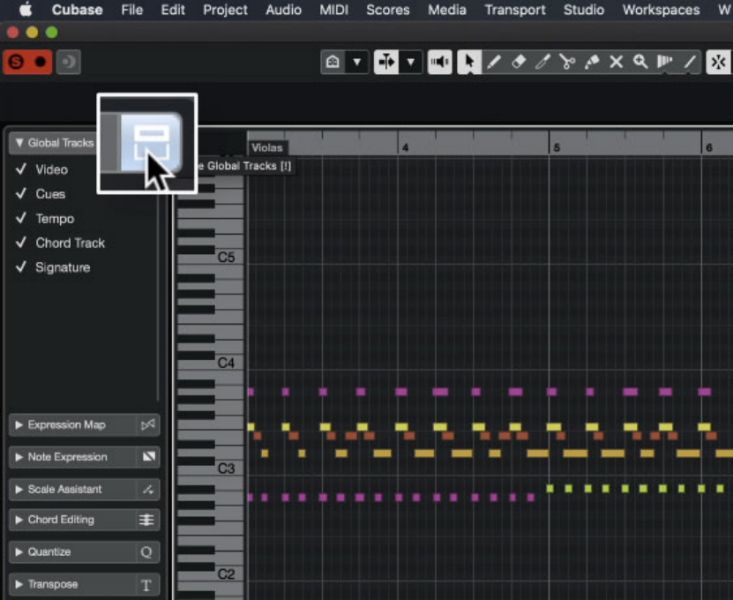Open the Project menu
The width and height of the screenshot is (733, 600).
[225, 10]
